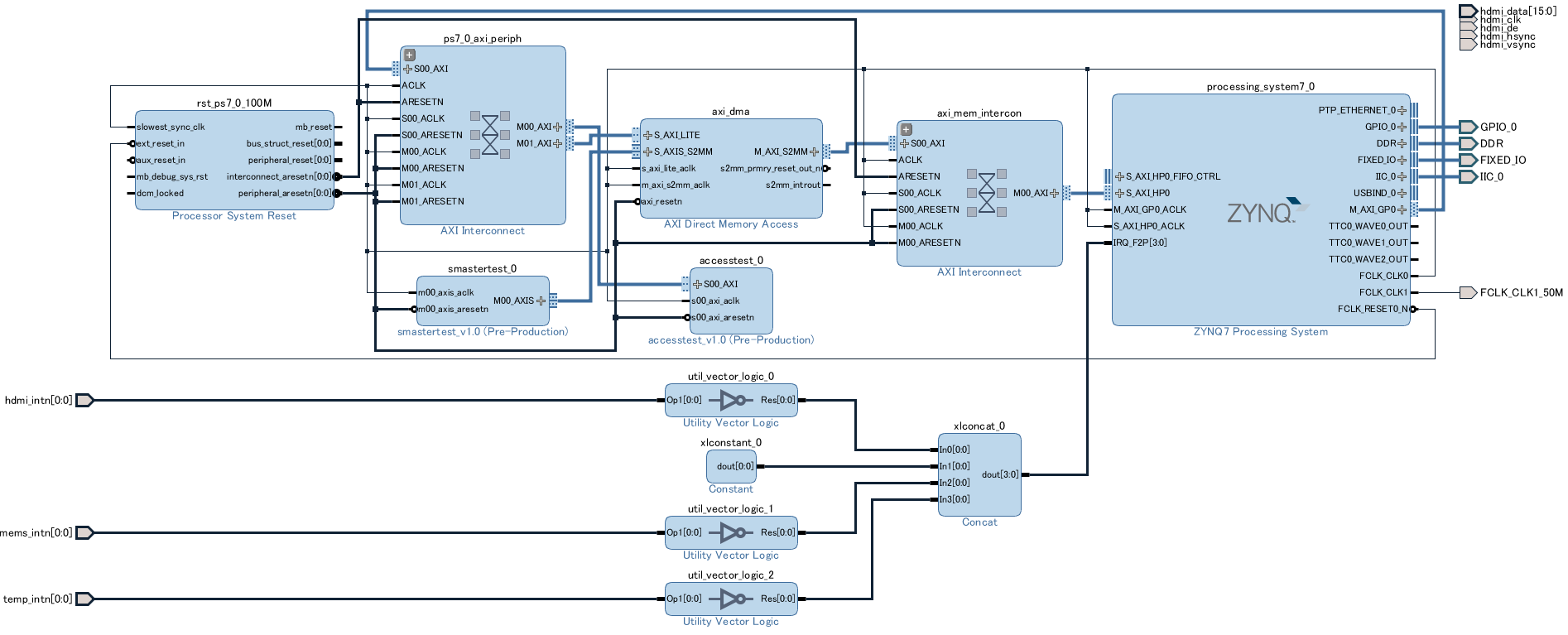Select the FCLK_CLK1_50M output port symbol
This screenshot has height=635, width=1568.
[x=1467, y=292]
